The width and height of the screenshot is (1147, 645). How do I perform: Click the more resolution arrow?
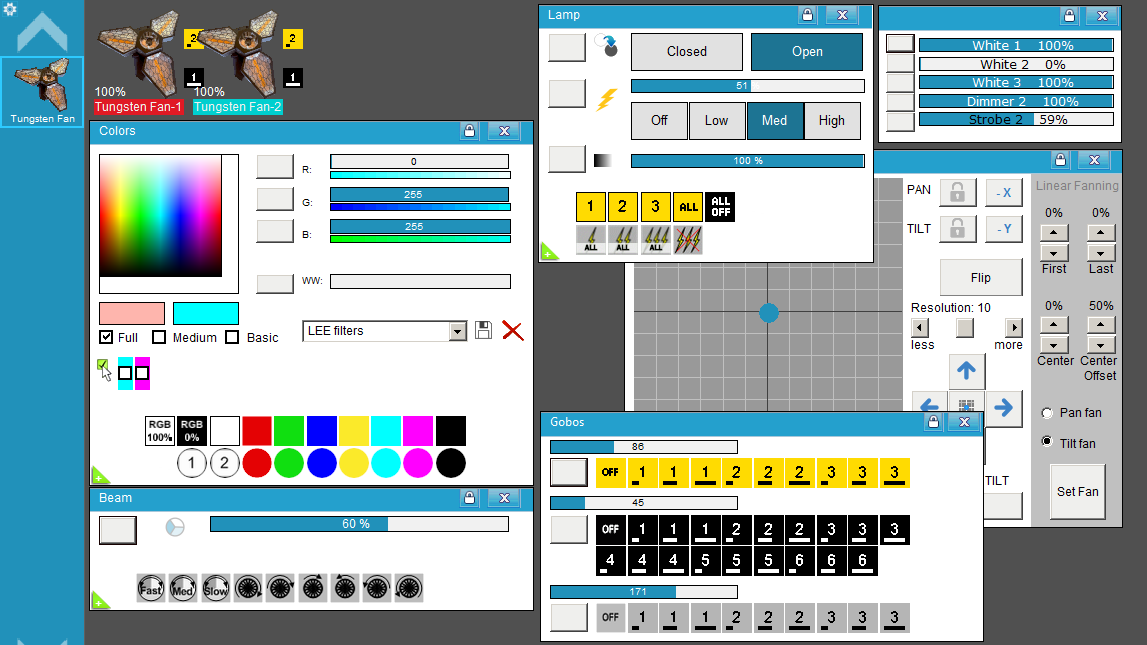[x=1014, y=328]
